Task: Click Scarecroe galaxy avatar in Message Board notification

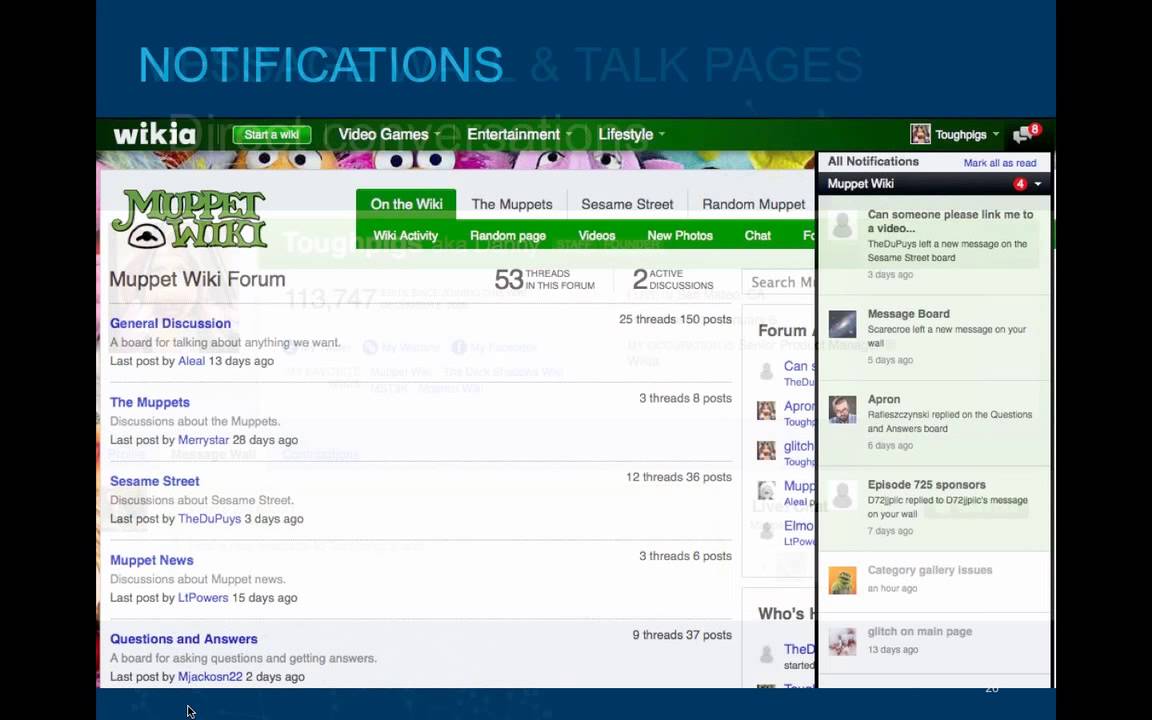Action: coord(842,323)
